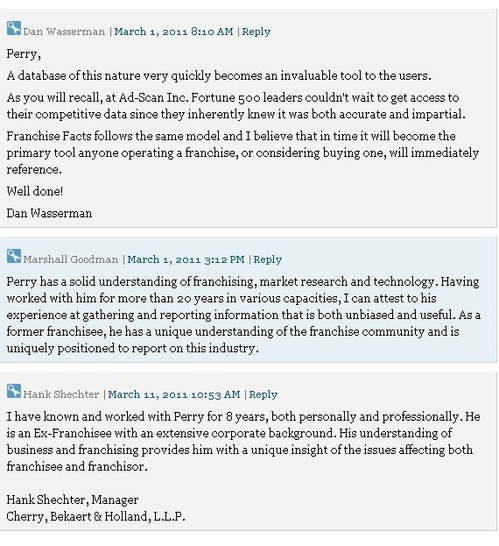The image size is (499, 546).
Task: Reply to Dan Wasserman's comment
Action: [x=256, y=32]
